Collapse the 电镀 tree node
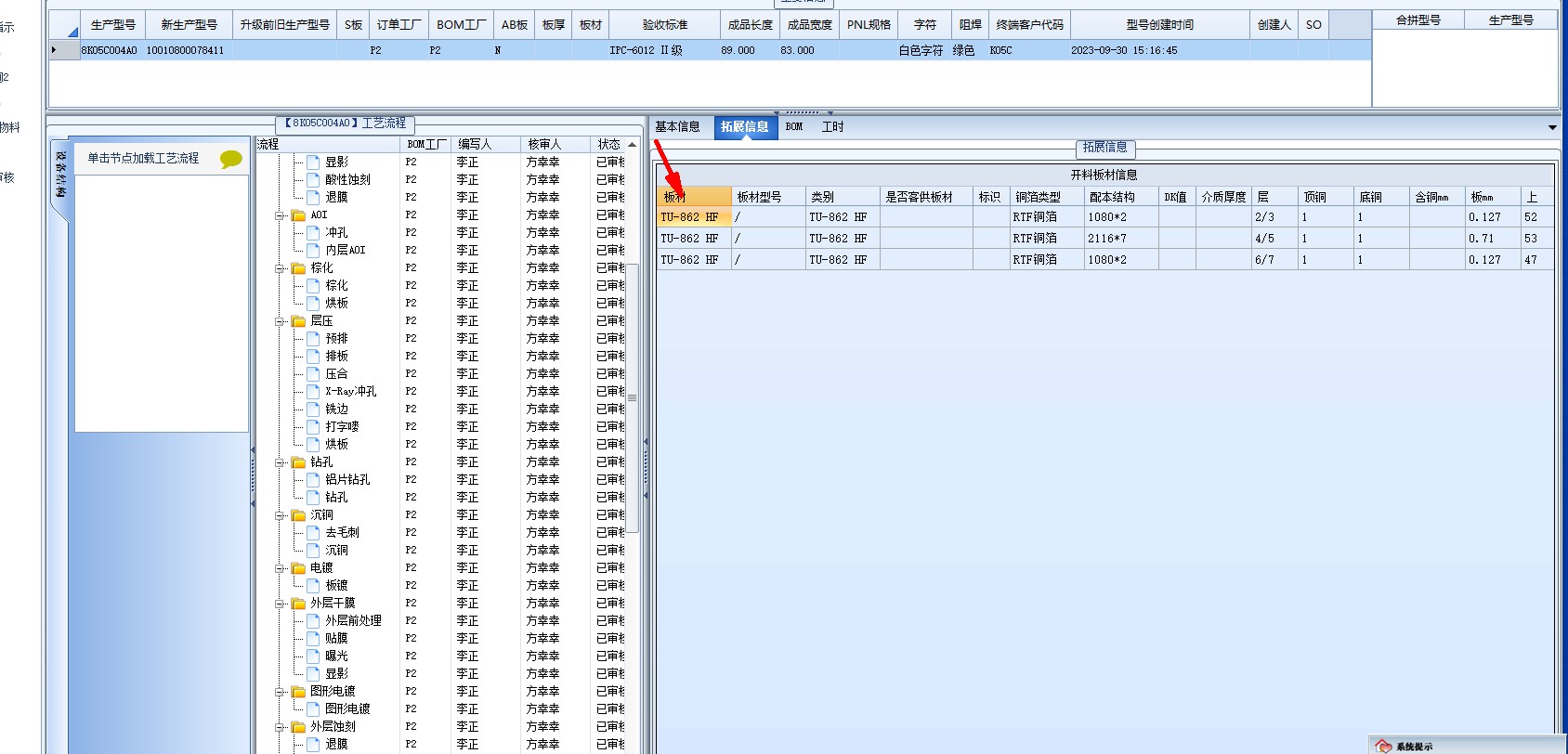This screenshot has width=1568, height=754. tap(280, 568)
